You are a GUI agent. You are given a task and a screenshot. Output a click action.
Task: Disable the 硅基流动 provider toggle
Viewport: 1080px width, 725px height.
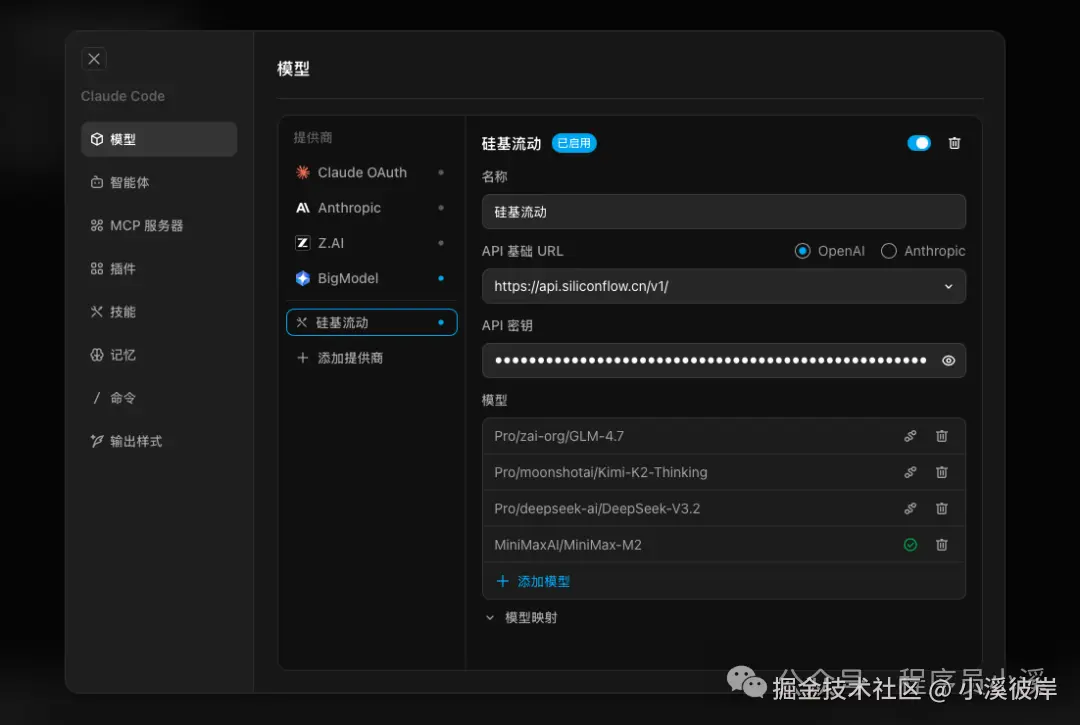[919, 143]
